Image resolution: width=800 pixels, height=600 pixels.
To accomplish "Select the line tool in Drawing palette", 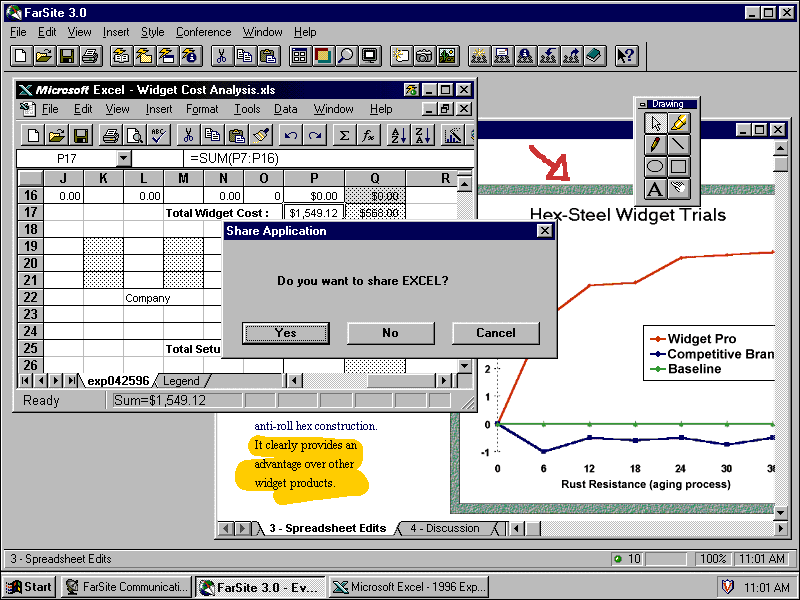I will pos(679,145).
